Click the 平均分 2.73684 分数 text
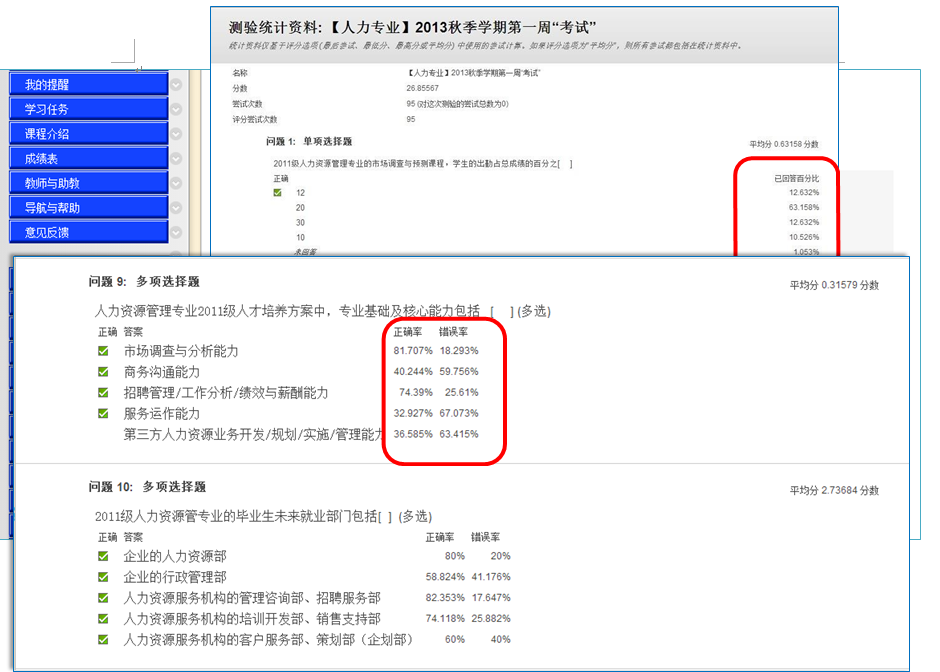Image resolution: width=940 pixels, height=672 pixels. coord(834,490)
